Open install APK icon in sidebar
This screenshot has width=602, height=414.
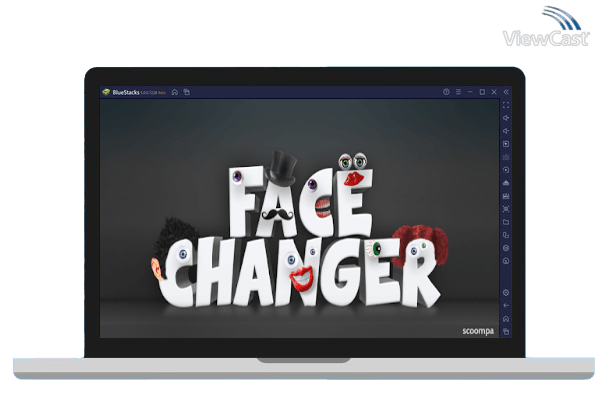click(506, 183)
